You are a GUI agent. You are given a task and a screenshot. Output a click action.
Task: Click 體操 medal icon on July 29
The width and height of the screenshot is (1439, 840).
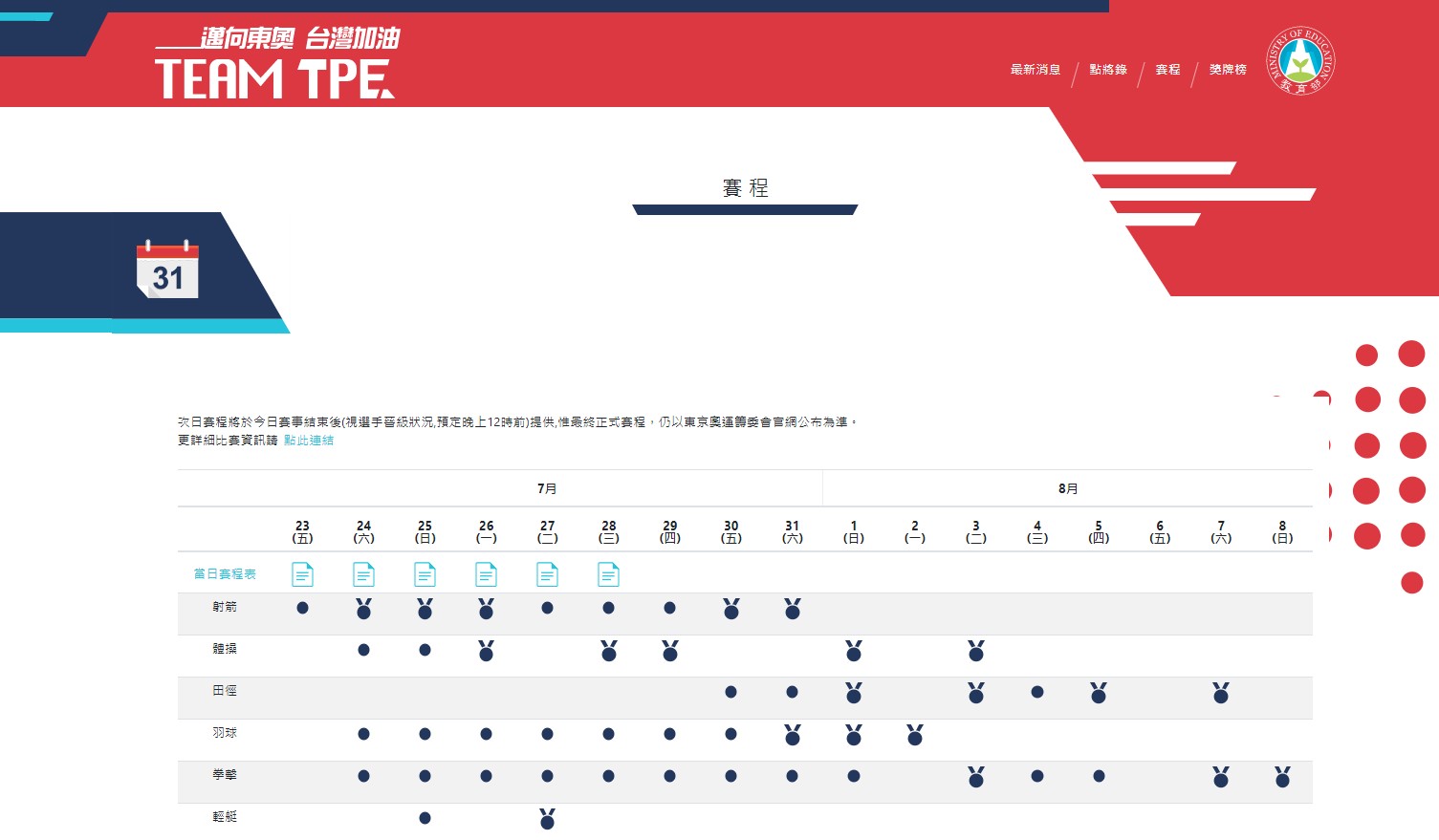pos(669,651)
